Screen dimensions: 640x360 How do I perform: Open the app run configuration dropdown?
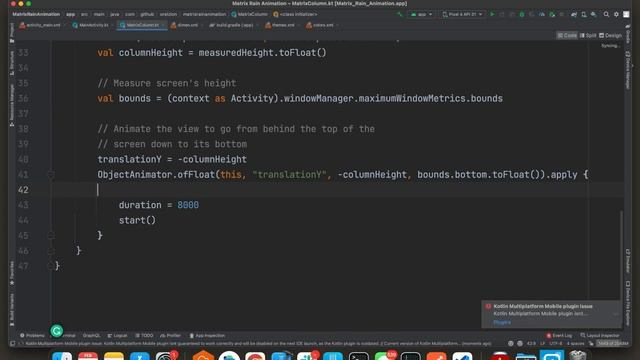[x=421, y=14]
